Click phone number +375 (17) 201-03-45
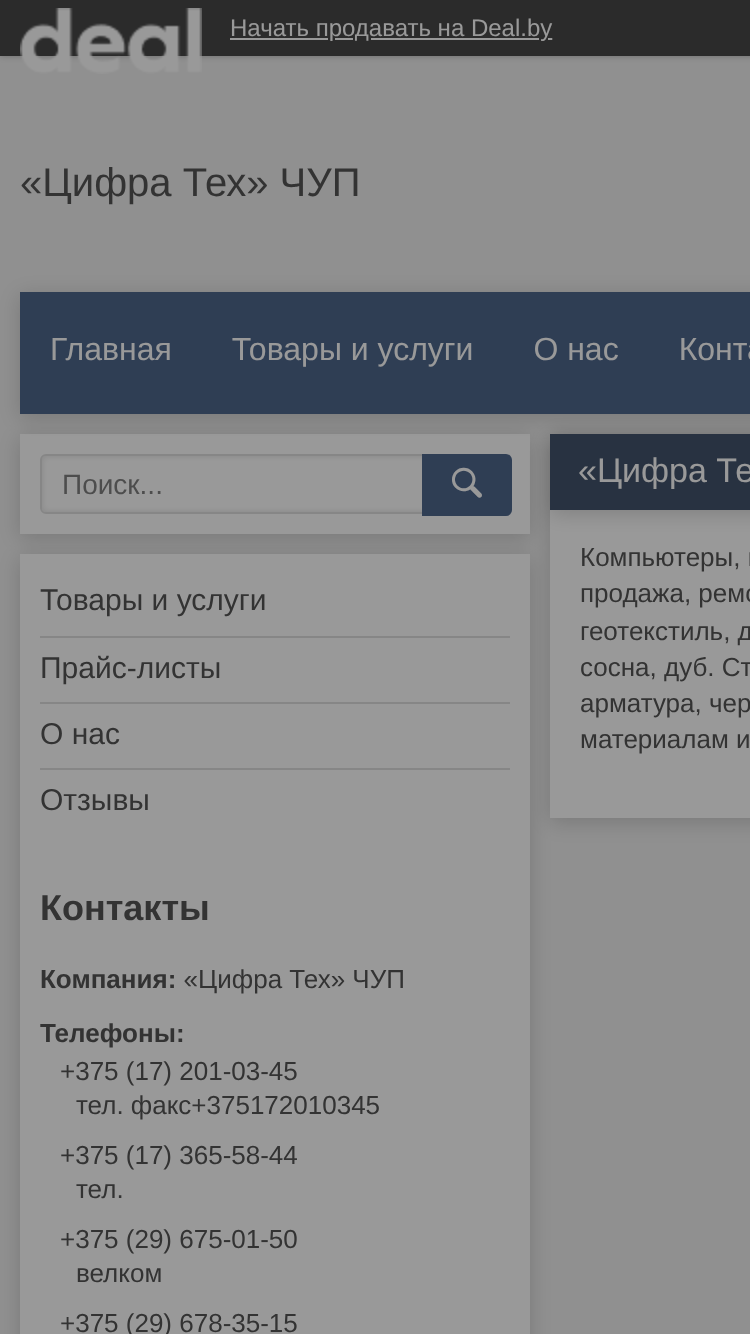This screenshot has height=1334, width=750. coord(179,1071)
